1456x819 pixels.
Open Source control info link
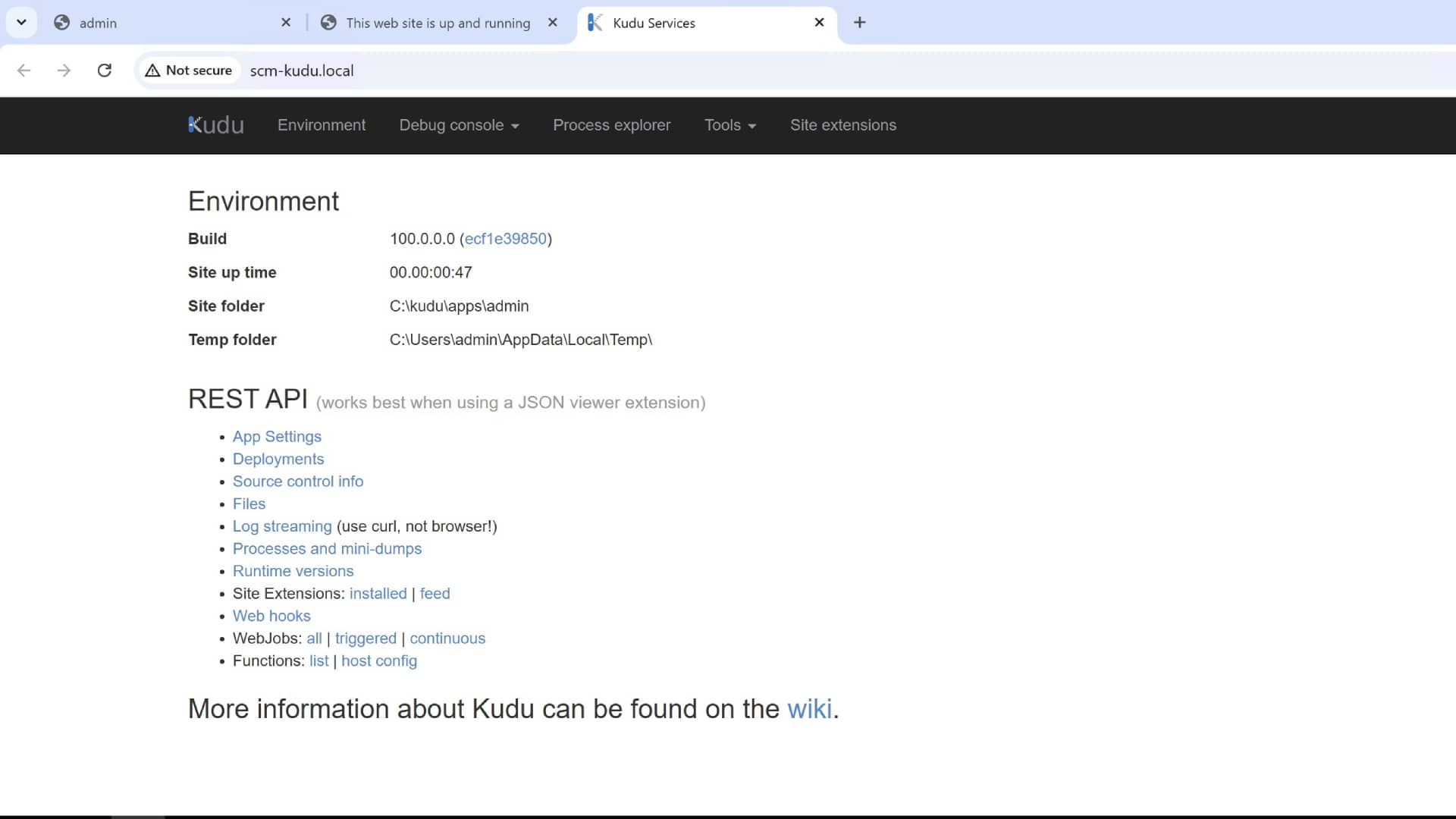pyautogui.click(x=298, y=482)
